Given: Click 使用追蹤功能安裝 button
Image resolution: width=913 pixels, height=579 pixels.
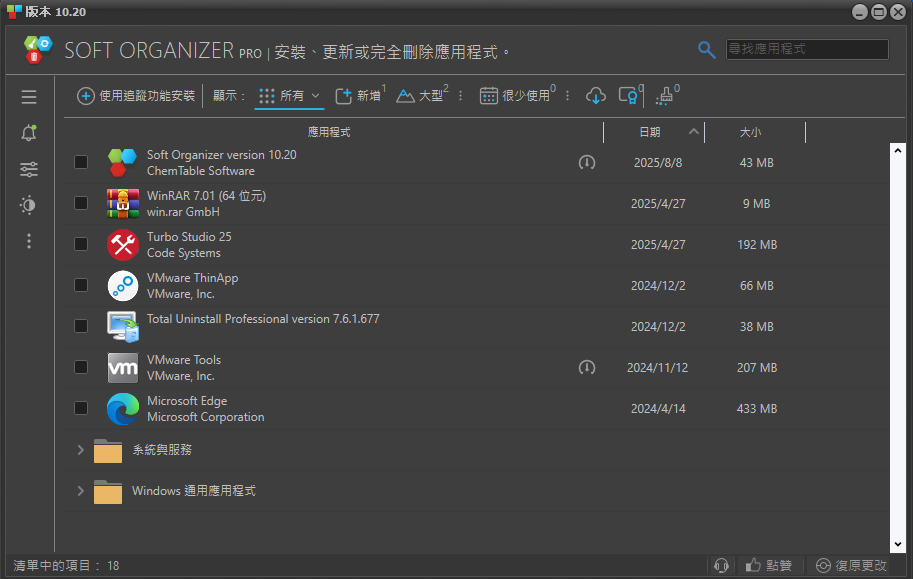Looking at the screenshot, I should 136,96.
